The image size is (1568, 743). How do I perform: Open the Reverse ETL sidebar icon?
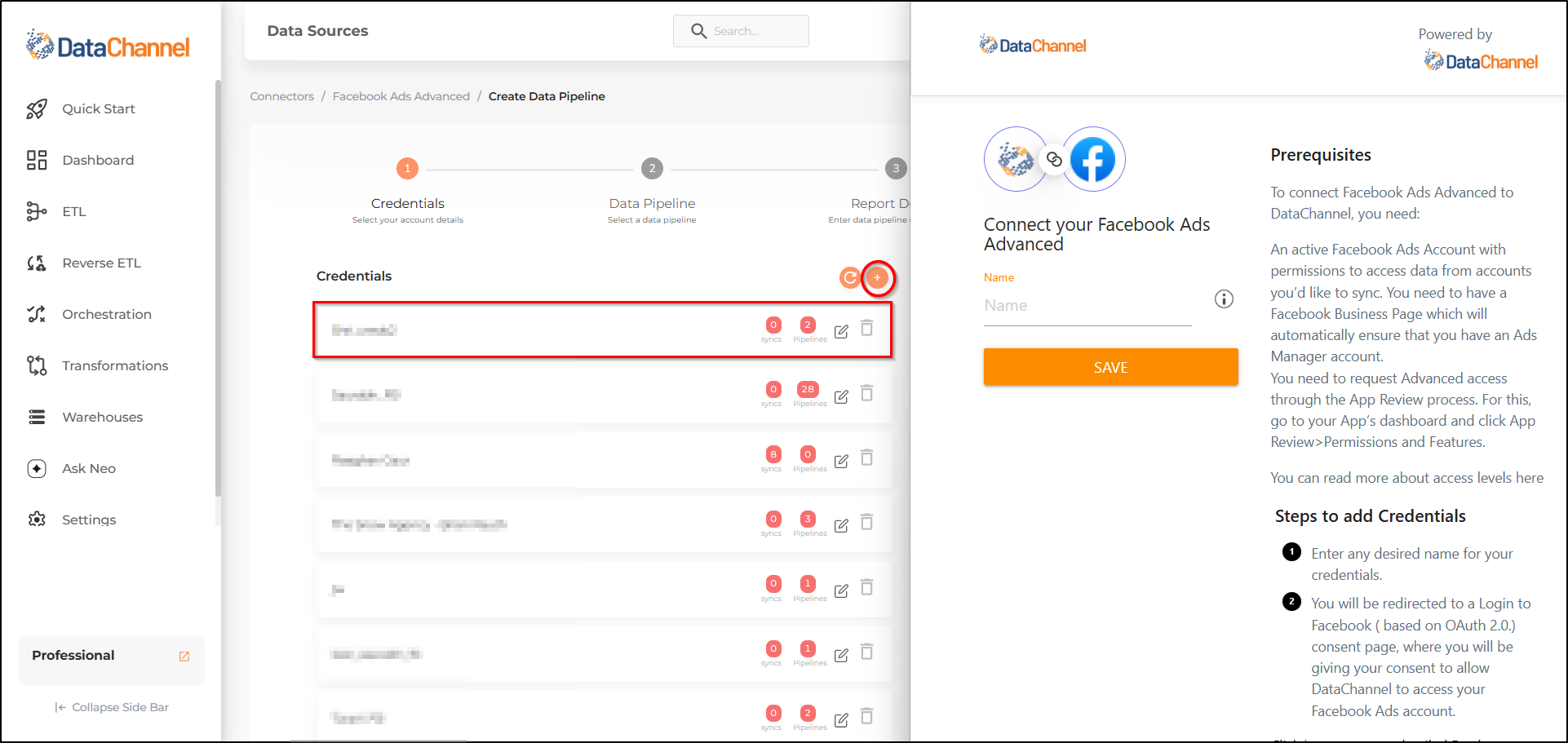click(37, 263)
